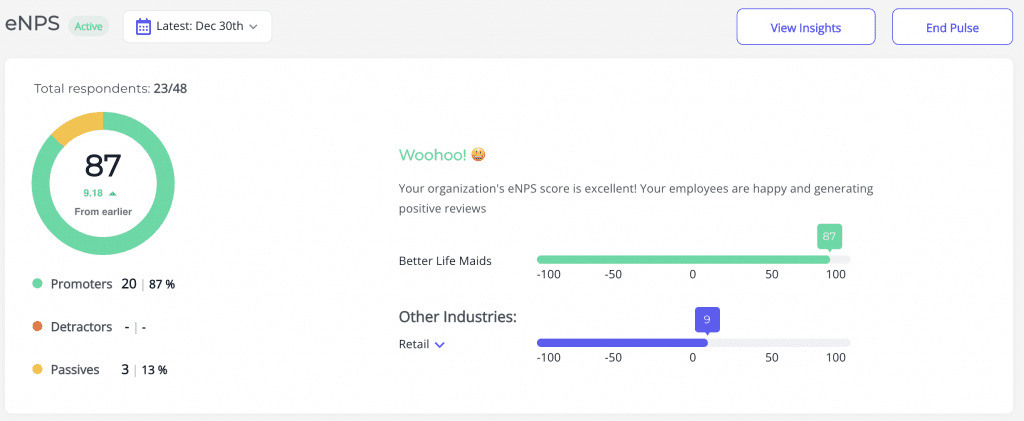Click the green Active status badge

point(88,27)
